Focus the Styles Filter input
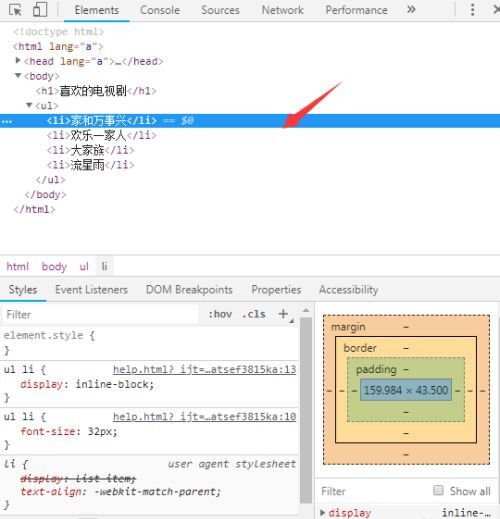Image resolution: width=500 pixels, height=519 pixels. point(100,314)
